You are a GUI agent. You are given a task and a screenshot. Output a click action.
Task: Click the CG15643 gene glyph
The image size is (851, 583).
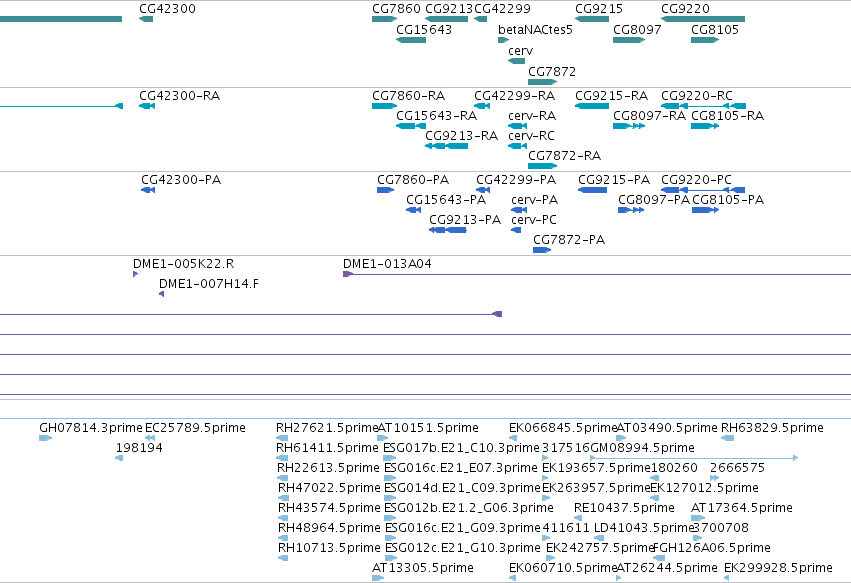click(x=411, y=40)
